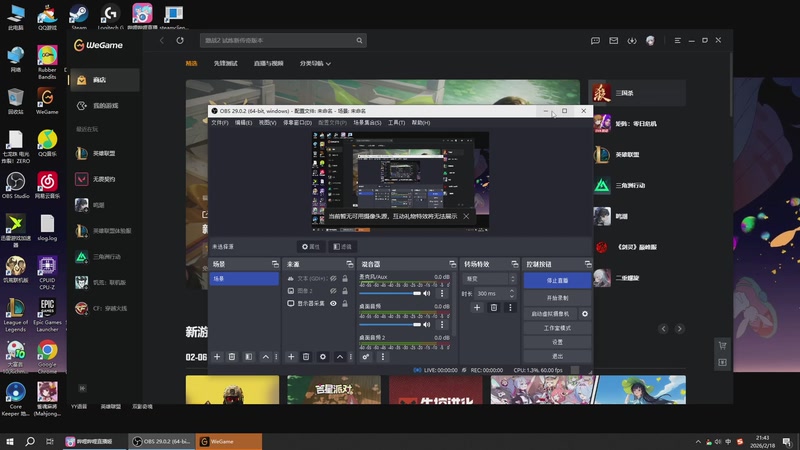Open OBS Edit menu
This screenshot has width=800, height=450.
pyautogui.click(x=243, y=122)
